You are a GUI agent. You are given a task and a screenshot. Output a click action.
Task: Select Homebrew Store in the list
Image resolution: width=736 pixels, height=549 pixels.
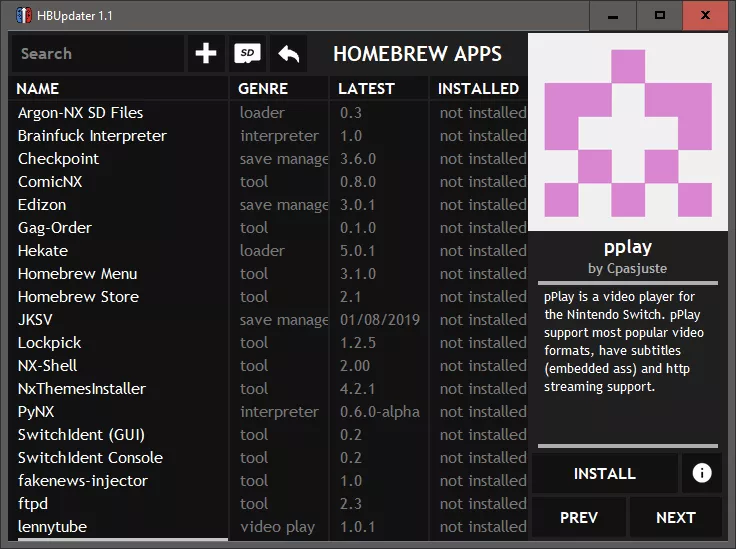(x=78, y=297)
